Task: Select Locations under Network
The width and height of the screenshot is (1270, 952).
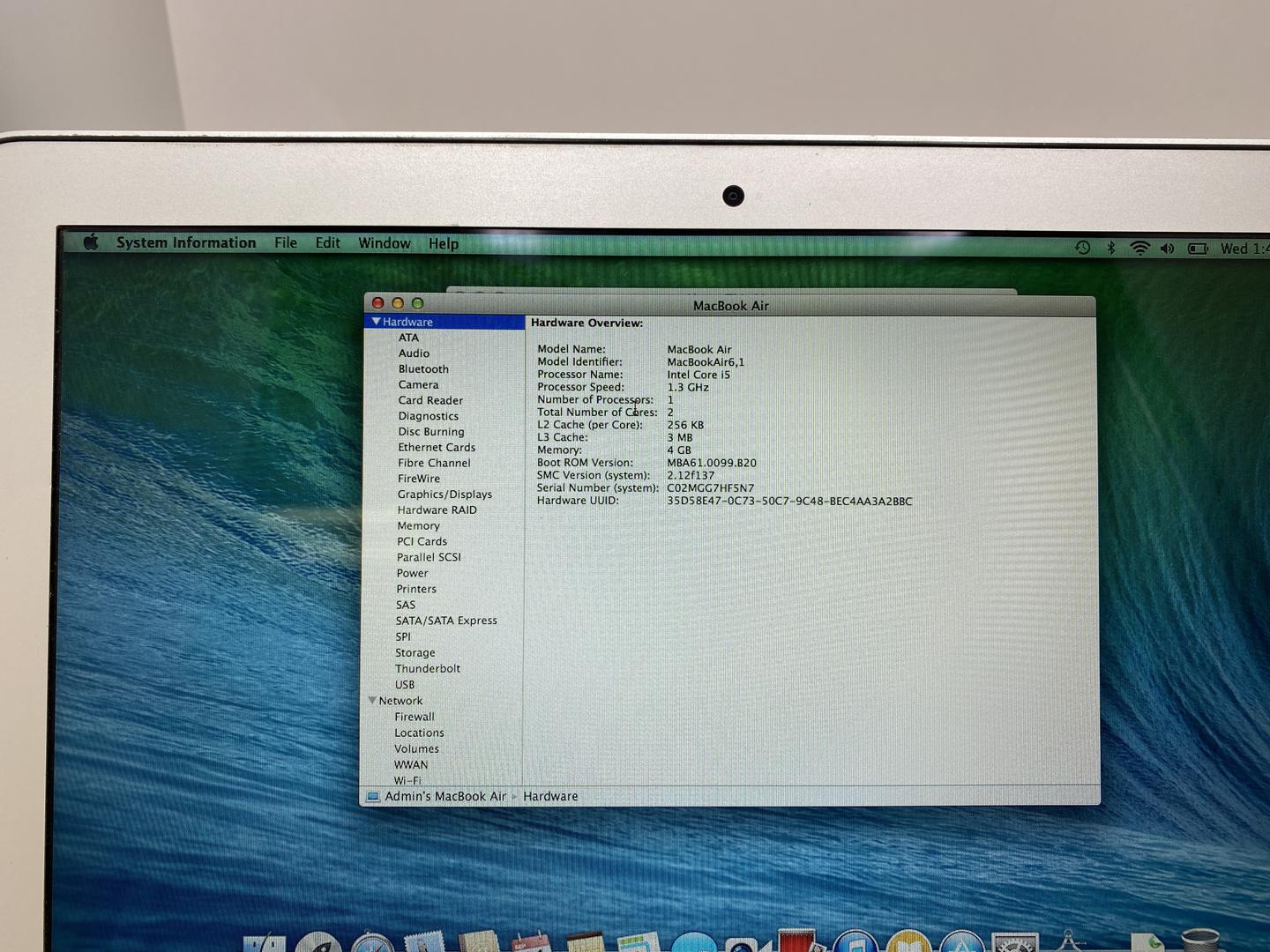Action: pyautogui.click(x=419, y=733)
